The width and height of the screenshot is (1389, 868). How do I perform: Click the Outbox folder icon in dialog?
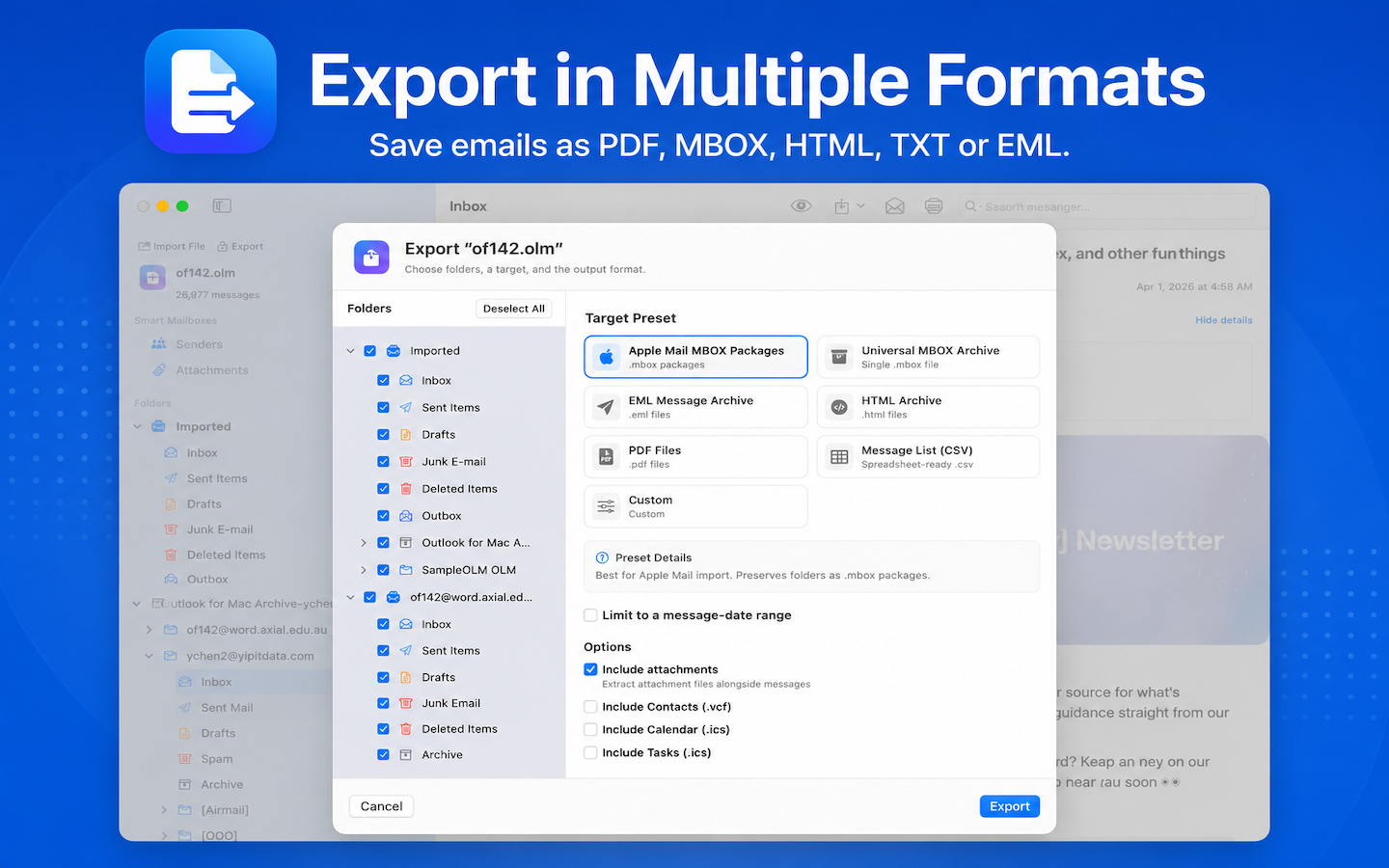tap(406, 516)
